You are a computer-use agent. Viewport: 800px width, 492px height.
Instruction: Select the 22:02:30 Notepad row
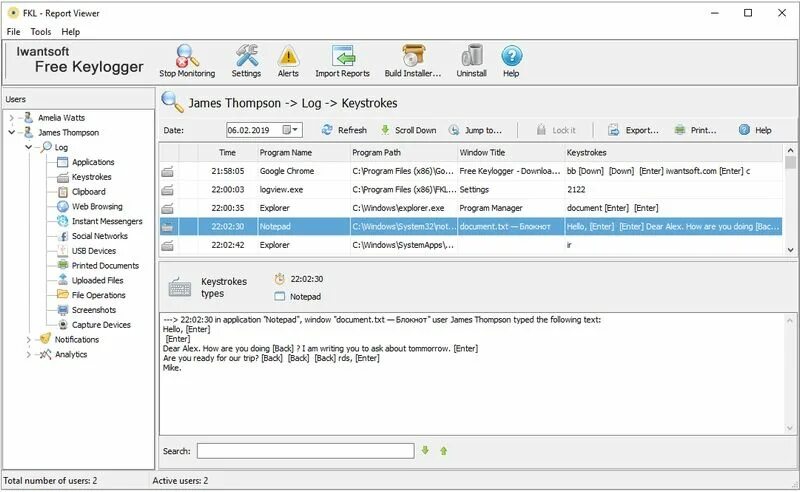[x=471, y=227]
